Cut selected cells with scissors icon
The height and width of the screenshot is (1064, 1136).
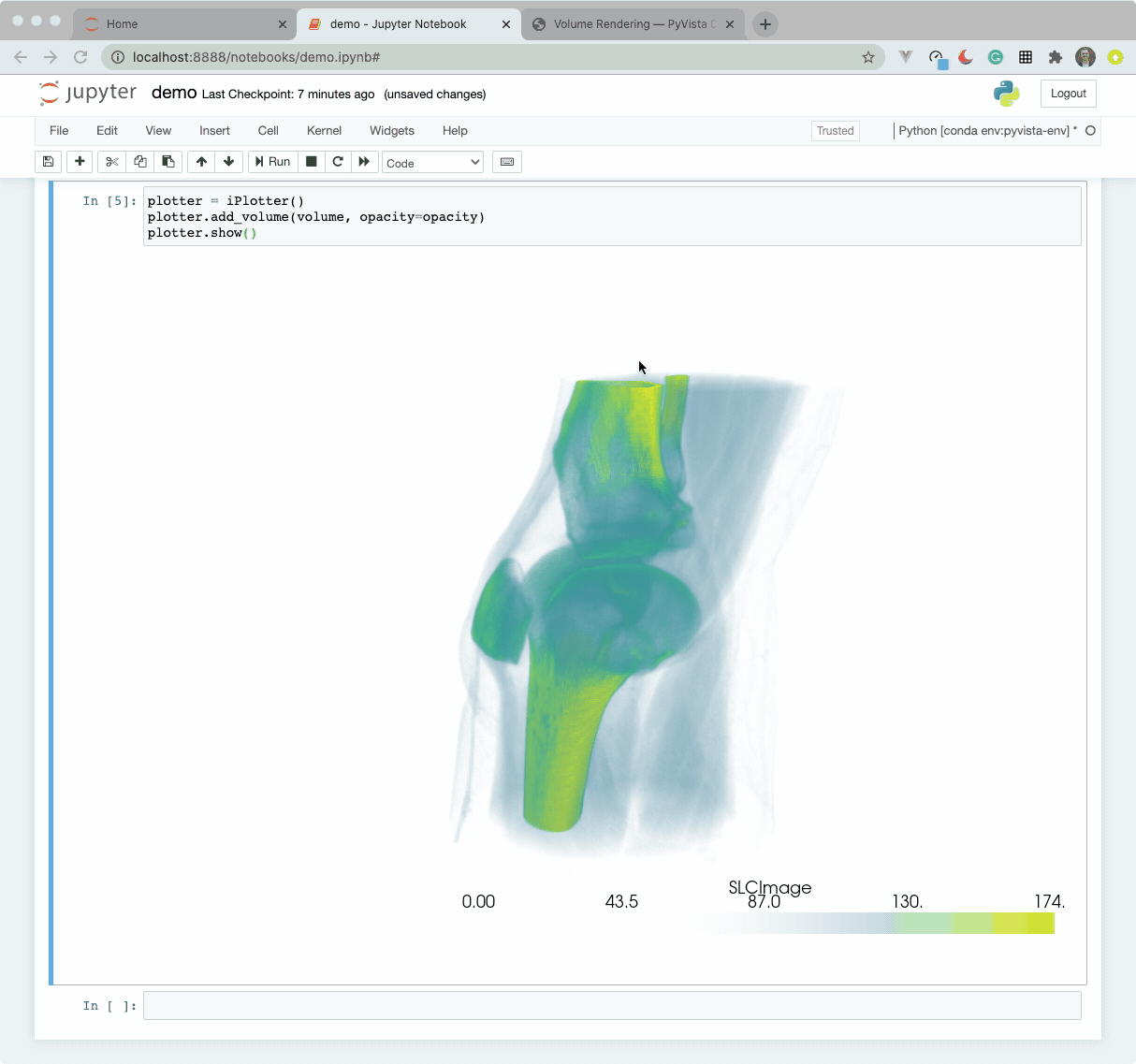pyautogui.click(x=112, y=162)
